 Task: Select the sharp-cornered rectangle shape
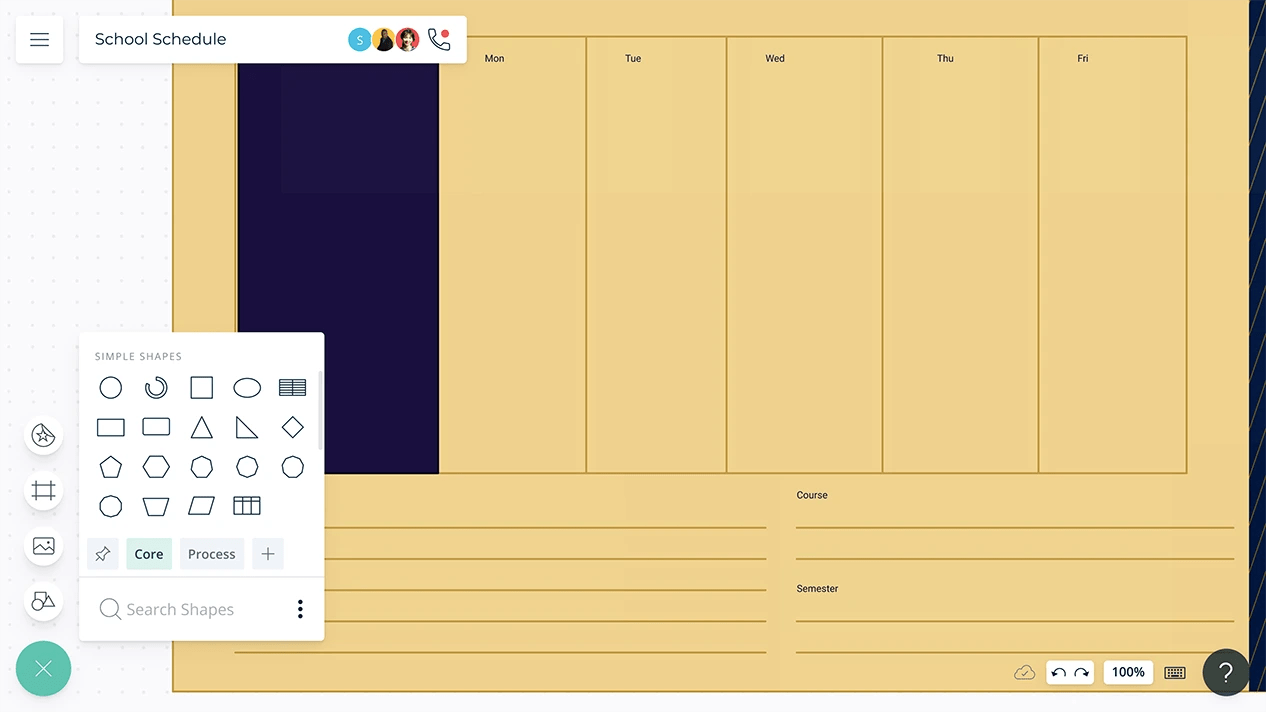pyautogui.click(x=111, y=428)
